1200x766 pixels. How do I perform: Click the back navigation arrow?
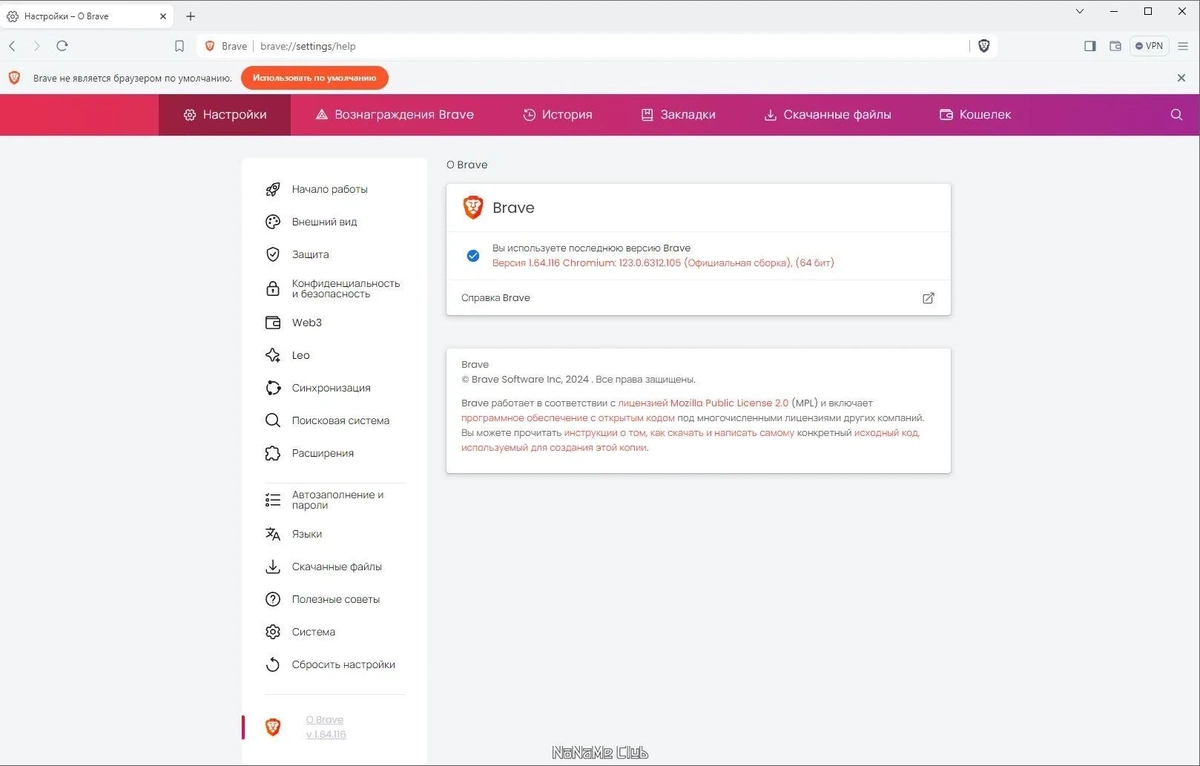(12, 46)
